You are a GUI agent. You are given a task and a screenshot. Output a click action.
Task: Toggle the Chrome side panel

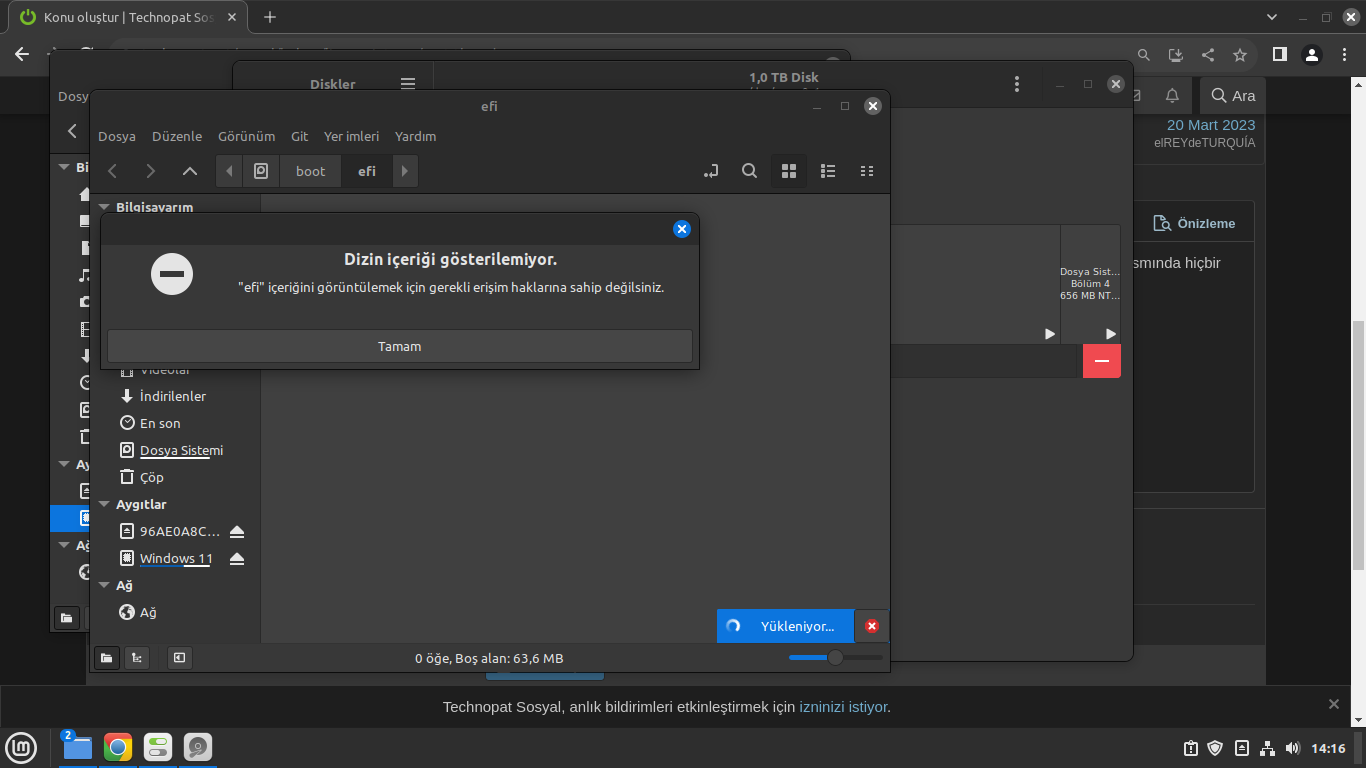1279,55
